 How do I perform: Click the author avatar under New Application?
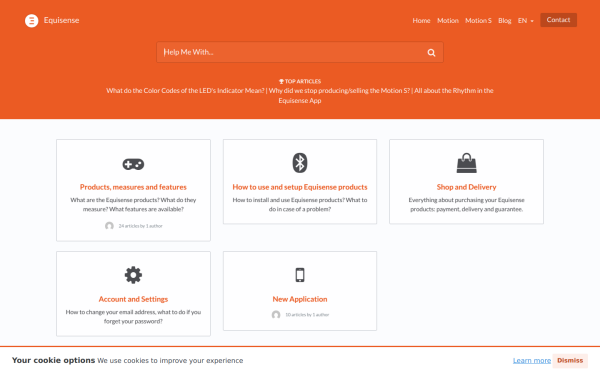tap(276, 315)
